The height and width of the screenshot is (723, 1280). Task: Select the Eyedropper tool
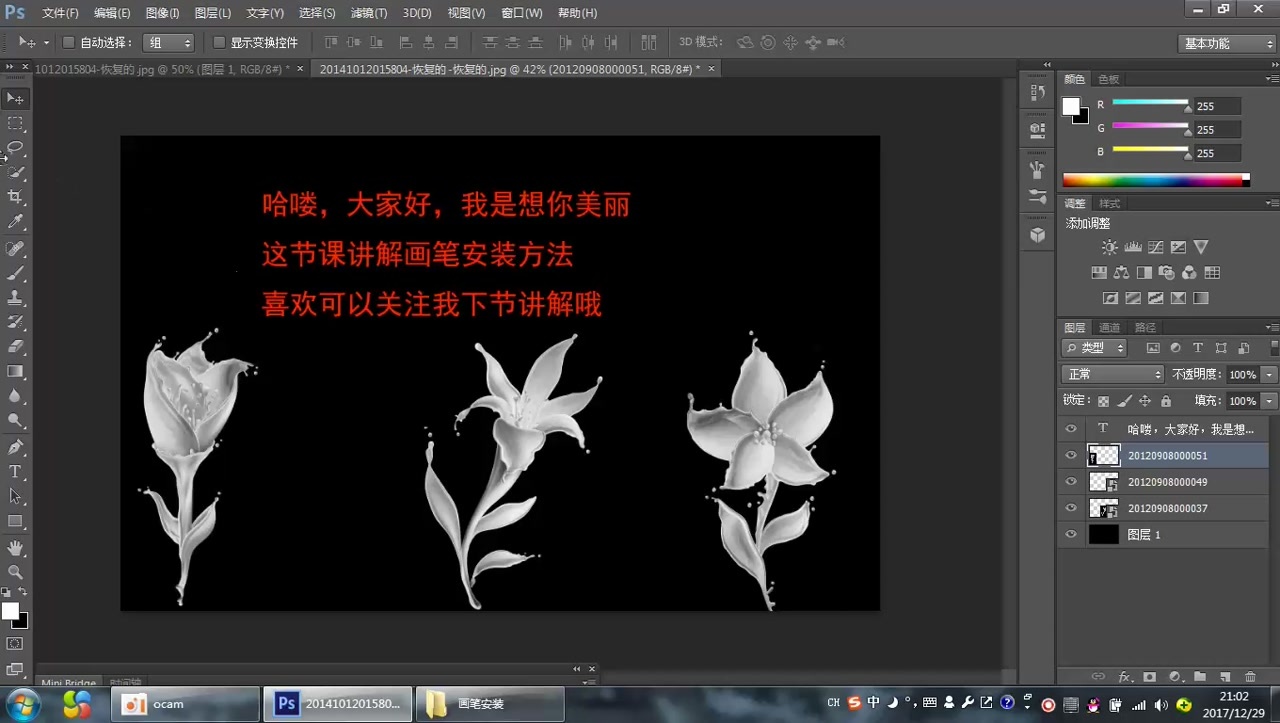[x=15, y=222]
